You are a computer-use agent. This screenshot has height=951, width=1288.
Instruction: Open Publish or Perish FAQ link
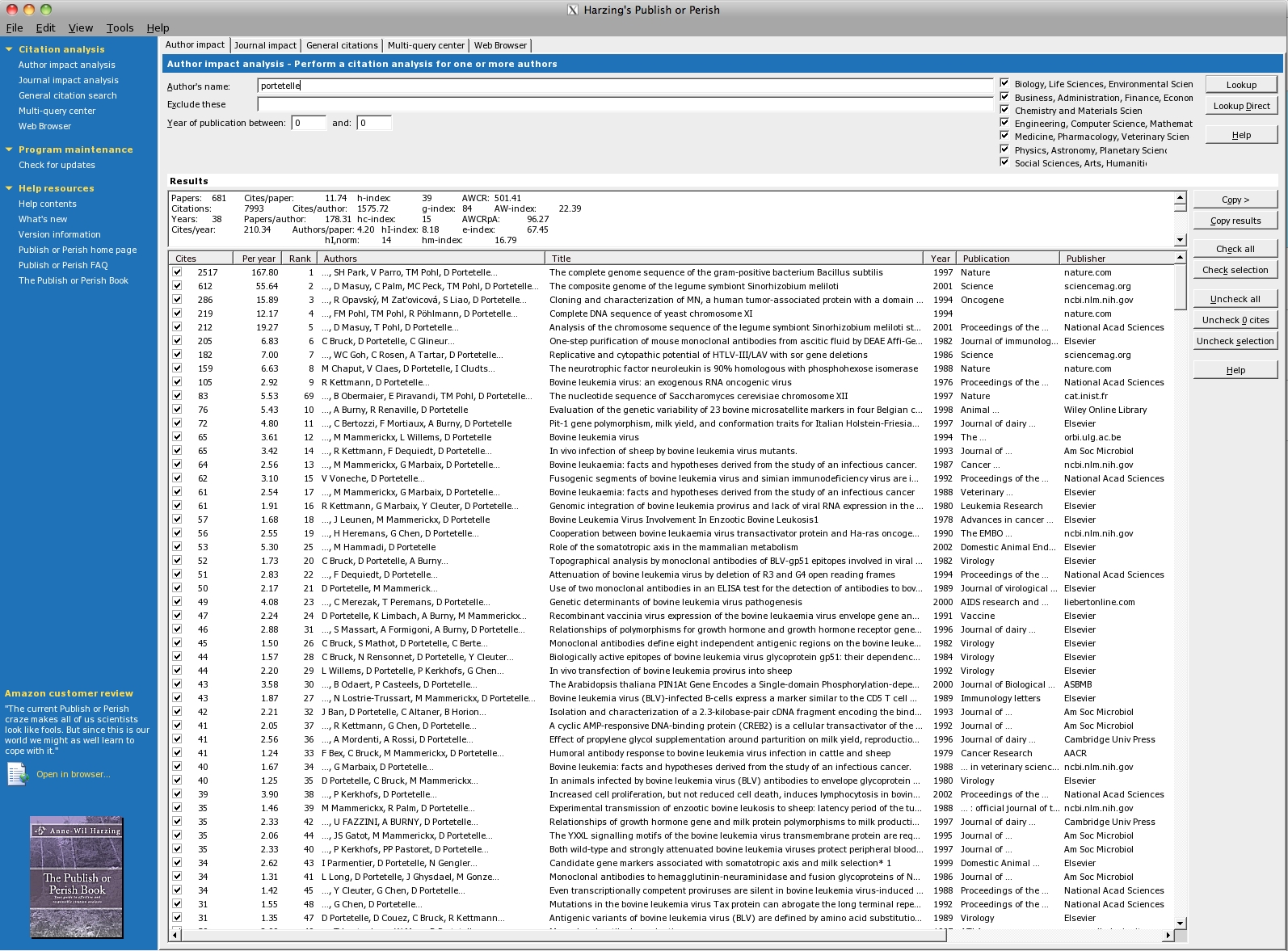coord(63,265)
